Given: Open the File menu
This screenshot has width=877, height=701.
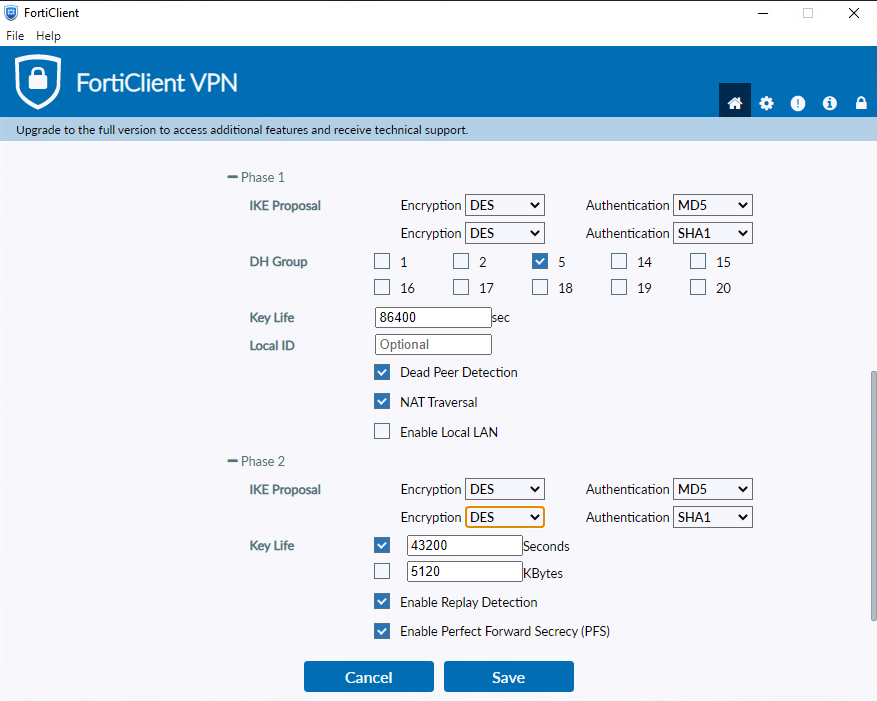Looking at the screenshot, I should coord(15,36).
